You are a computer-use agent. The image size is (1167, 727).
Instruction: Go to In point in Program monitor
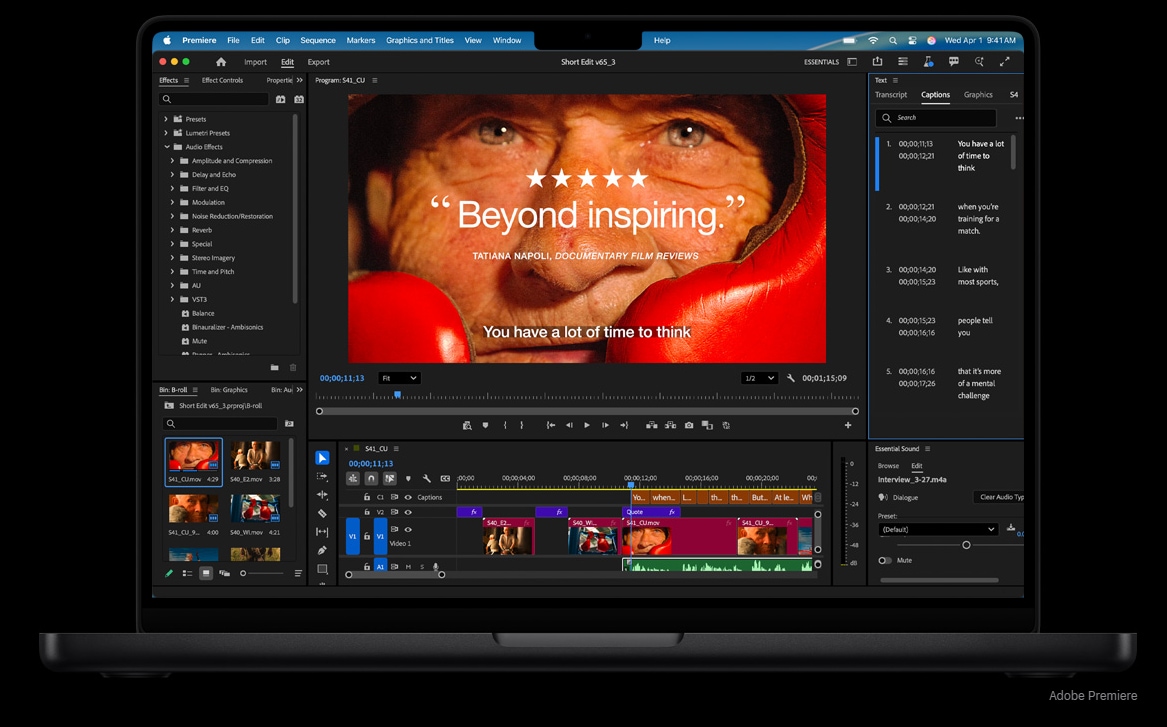pyautogui.click(x=551, y=425)
